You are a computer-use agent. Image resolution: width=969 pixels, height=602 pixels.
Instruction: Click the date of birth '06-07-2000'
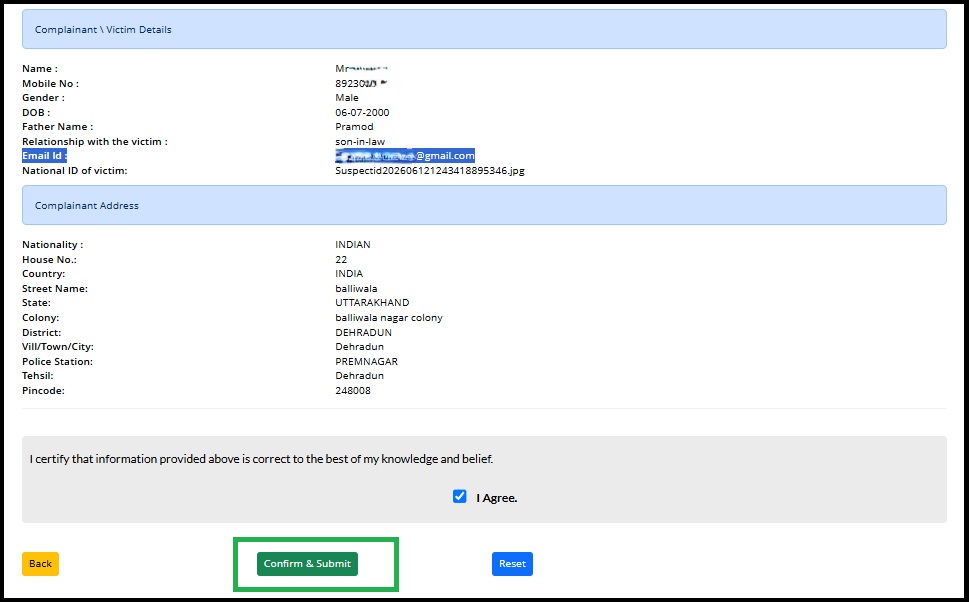tap(362, 112)
